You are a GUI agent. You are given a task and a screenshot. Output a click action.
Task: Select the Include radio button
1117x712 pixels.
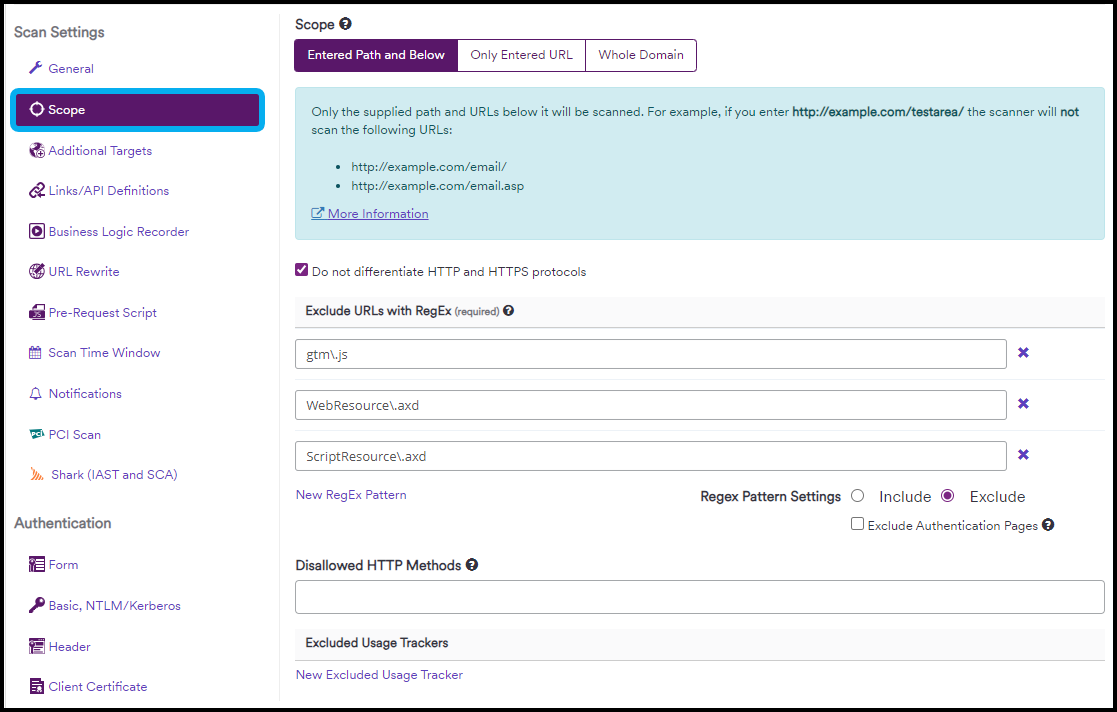point(857,496)
